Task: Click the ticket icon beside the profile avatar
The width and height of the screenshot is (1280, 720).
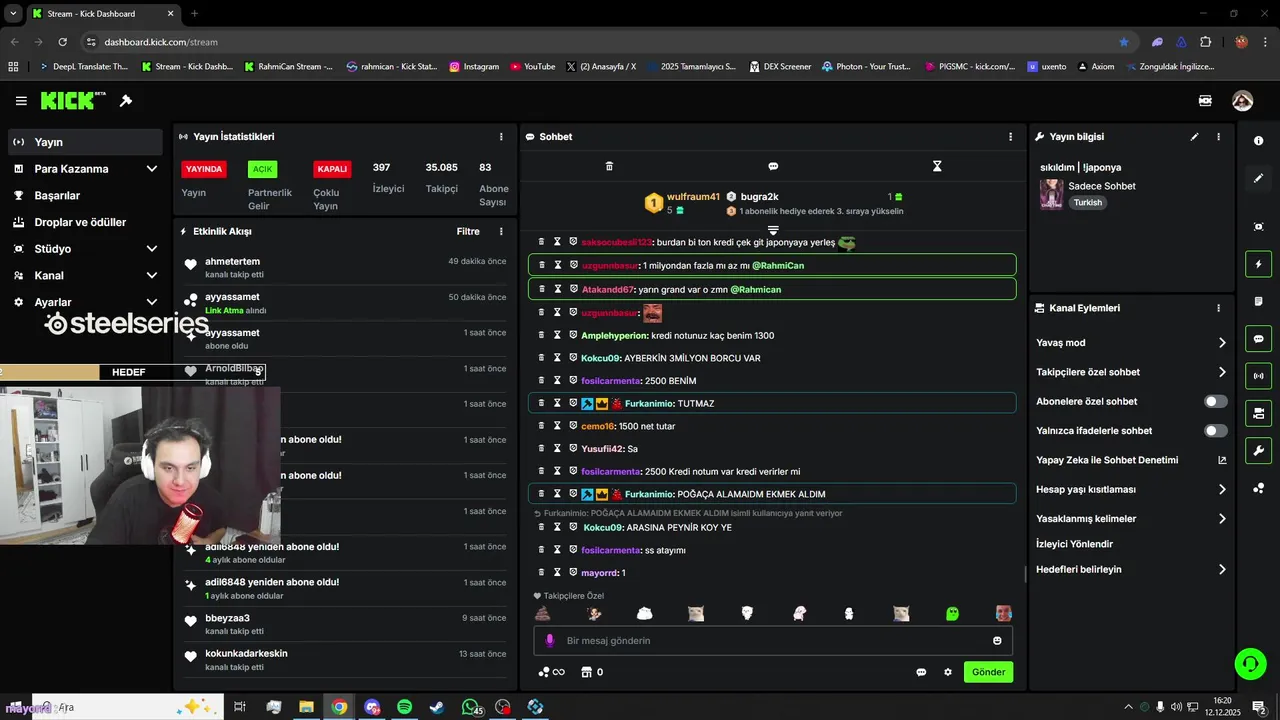Action: [1205, 101]
